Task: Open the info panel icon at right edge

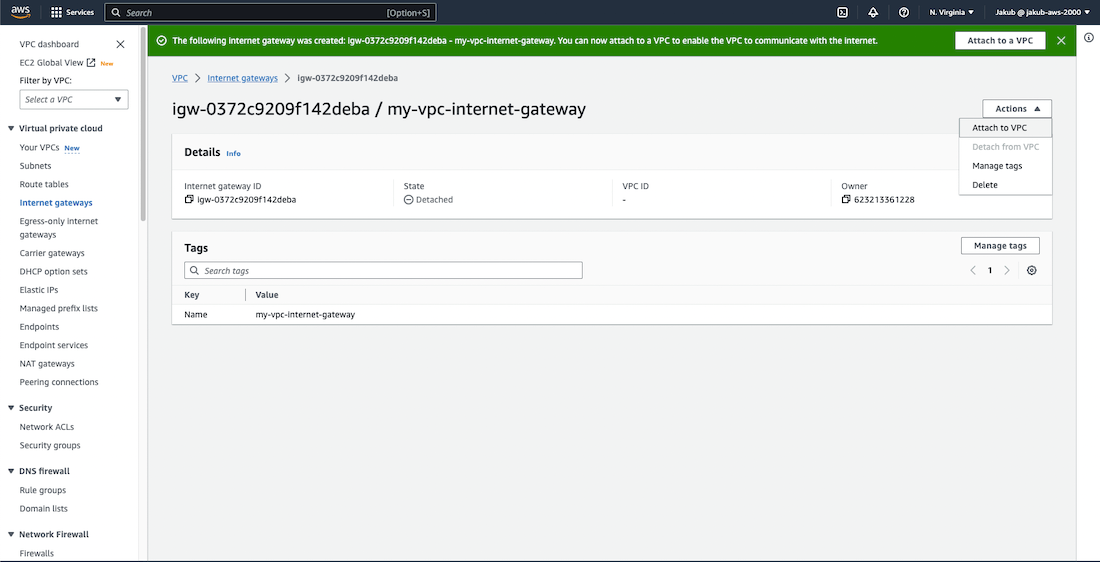Action: pyautogui.click(x=1089, y=37)
